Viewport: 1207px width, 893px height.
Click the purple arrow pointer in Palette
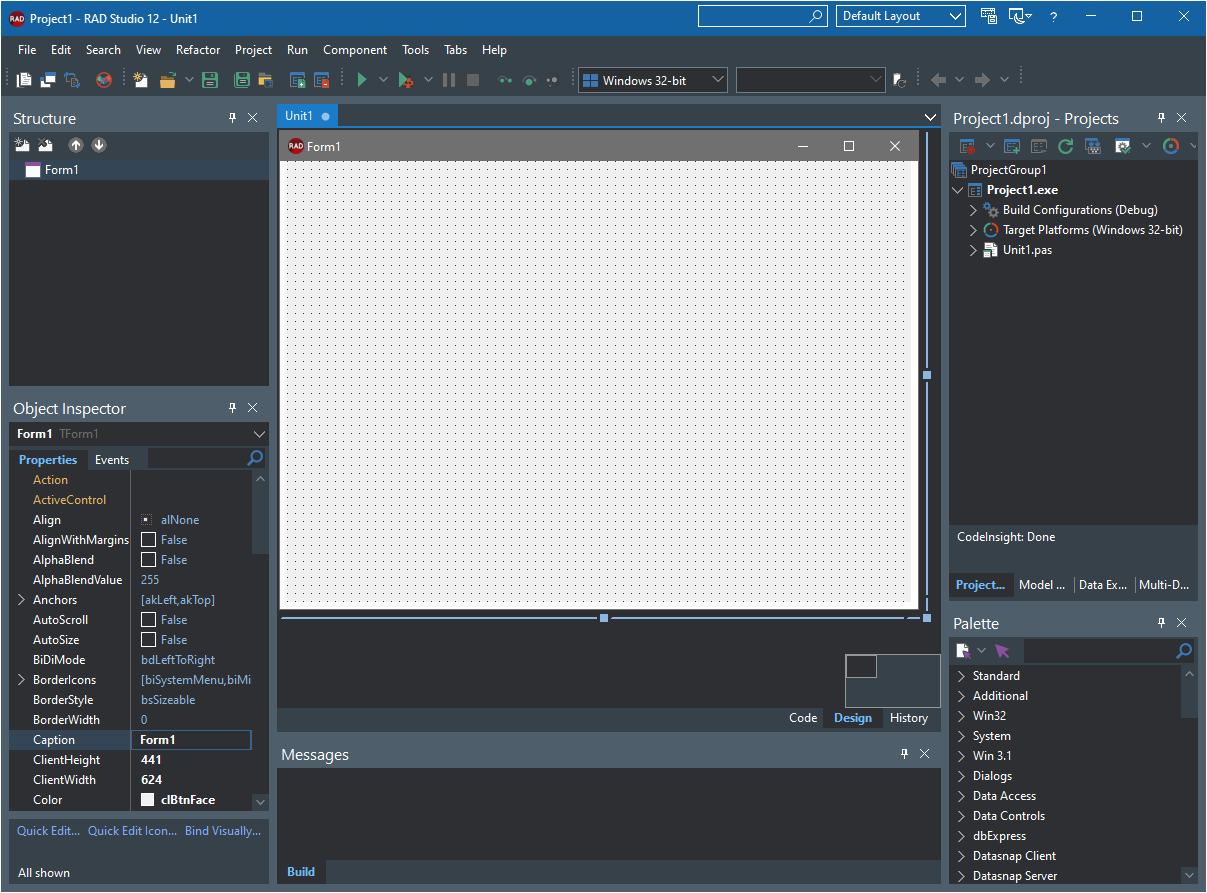(x=1002, y=651)
